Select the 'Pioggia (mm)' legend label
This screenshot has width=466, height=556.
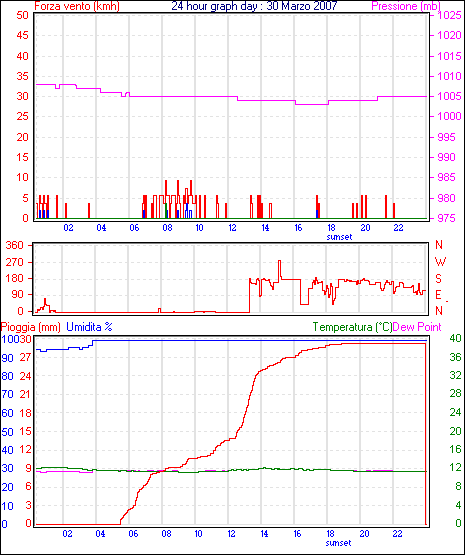coord(30,327)
